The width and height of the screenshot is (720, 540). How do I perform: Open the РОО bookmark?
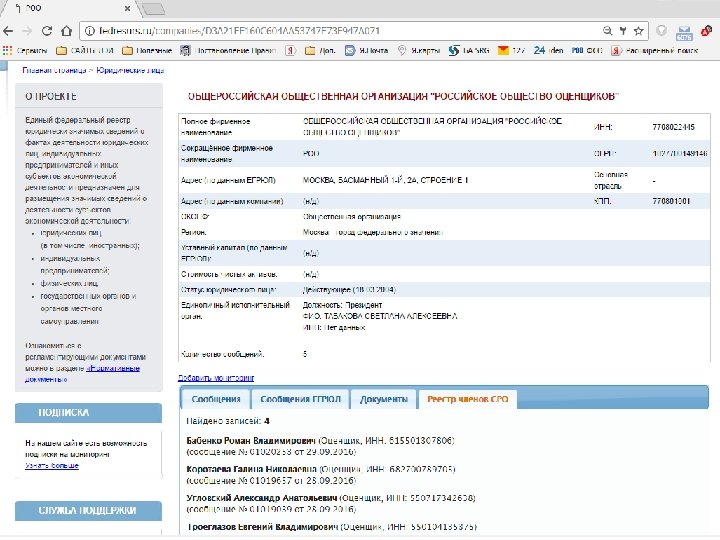pos(587,51)
